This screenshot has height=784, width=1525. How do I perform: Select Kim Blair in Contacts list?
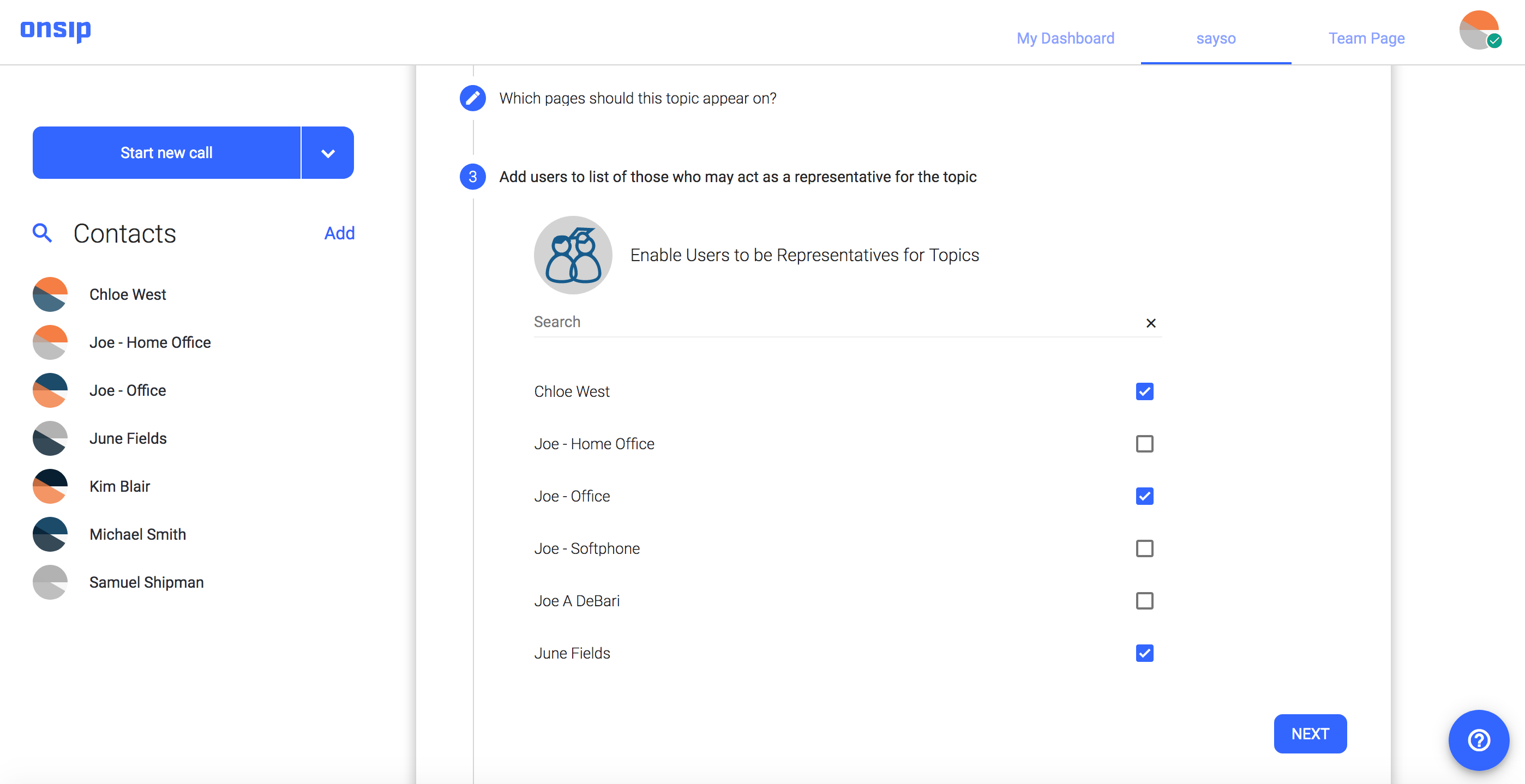click(x=119, y=486)
